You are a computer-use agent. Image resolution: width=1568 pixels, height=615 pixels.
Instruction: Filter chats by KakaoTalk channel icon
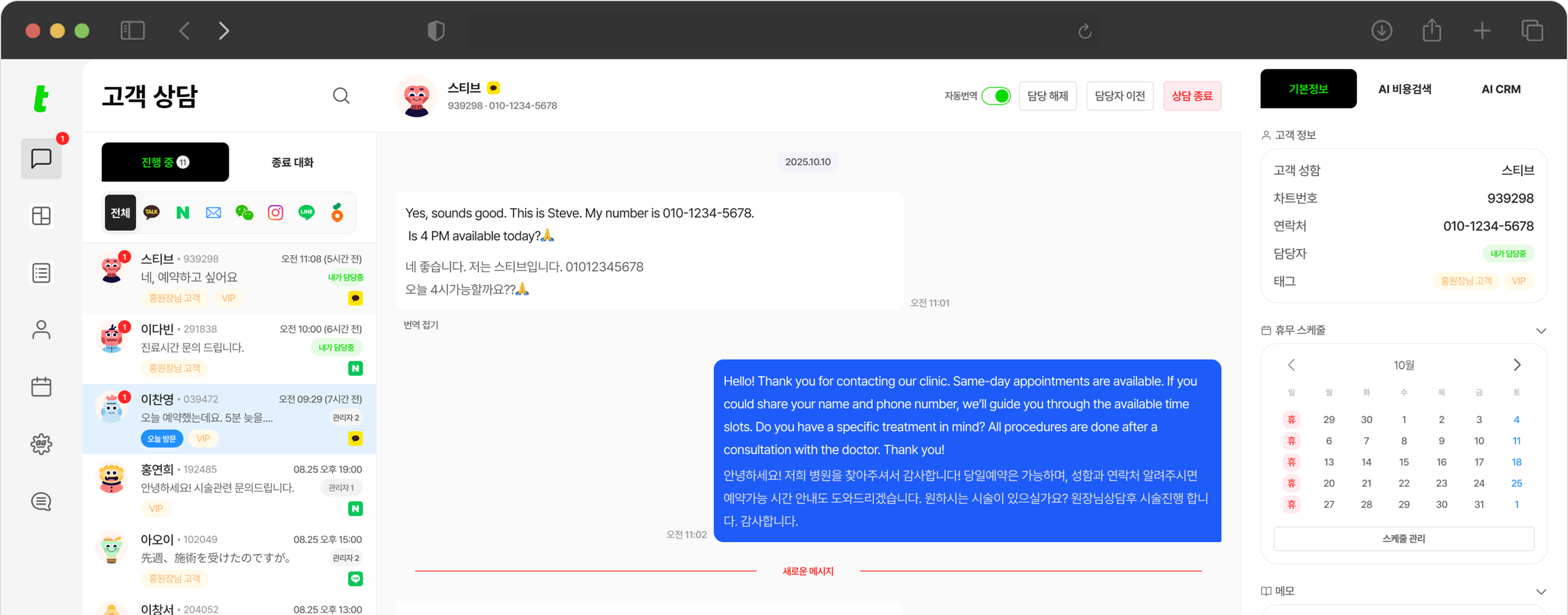click(x=152, y=212)
